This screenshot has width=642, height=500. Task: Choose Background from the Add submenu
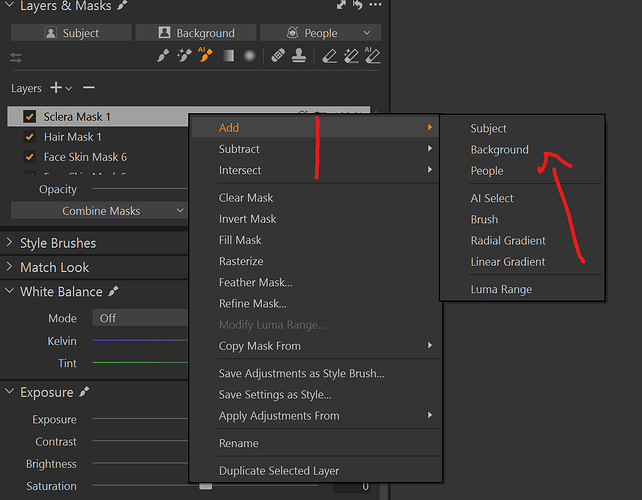[x=499, y=150]
